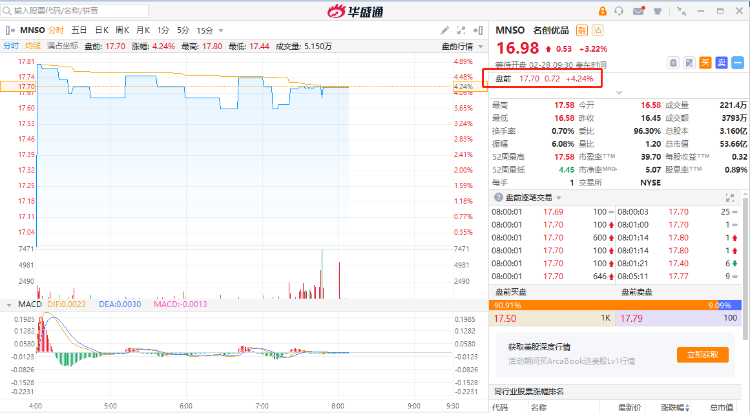The height and width of the screenshot is (413, 750).
Task: Switch to 5分 chart tab
Action: [183, 30]
